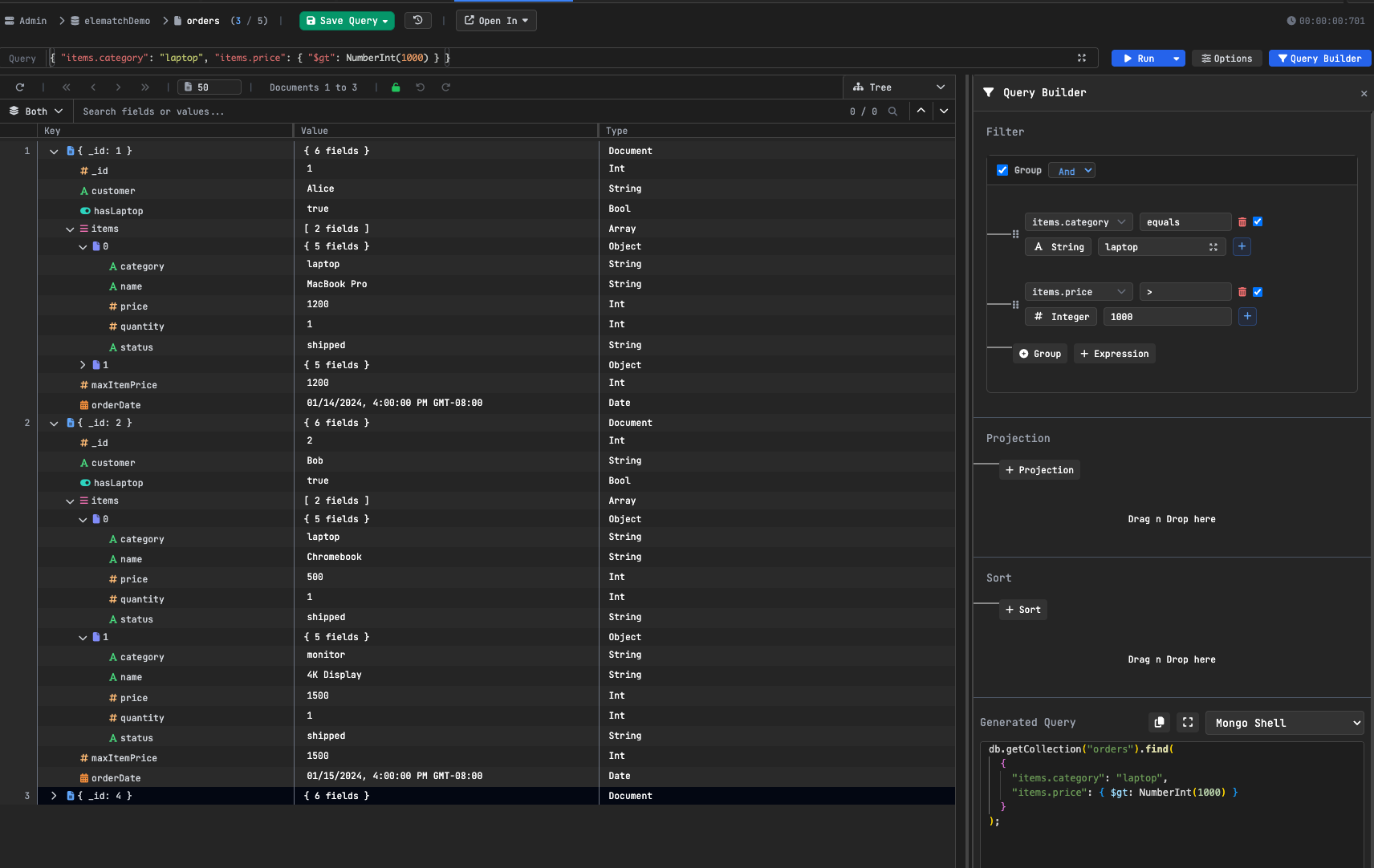Add value to items.price condition
The width and height of the screenshot is (1374, 868).
click(x=1247, y=317)
